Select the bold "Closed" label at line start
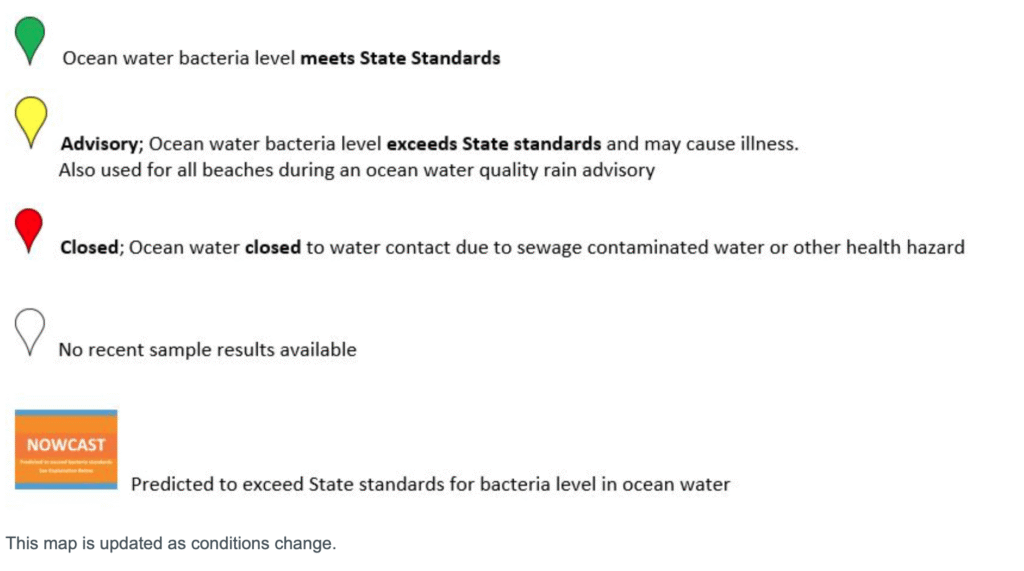The height and width of the screenshot is (571, 1024). coord(89,247)
